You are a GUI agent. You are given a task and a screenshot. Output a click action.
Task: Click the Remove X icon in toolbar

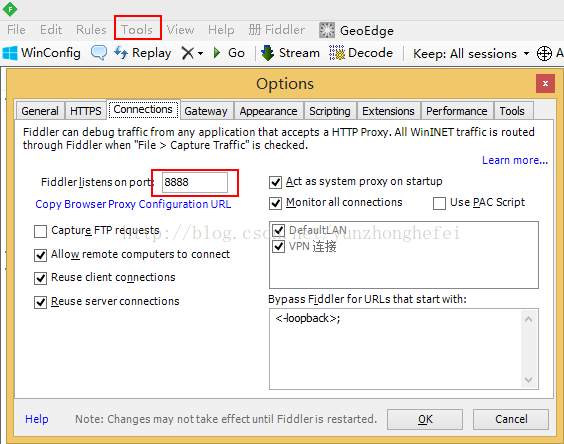[187, 53]
